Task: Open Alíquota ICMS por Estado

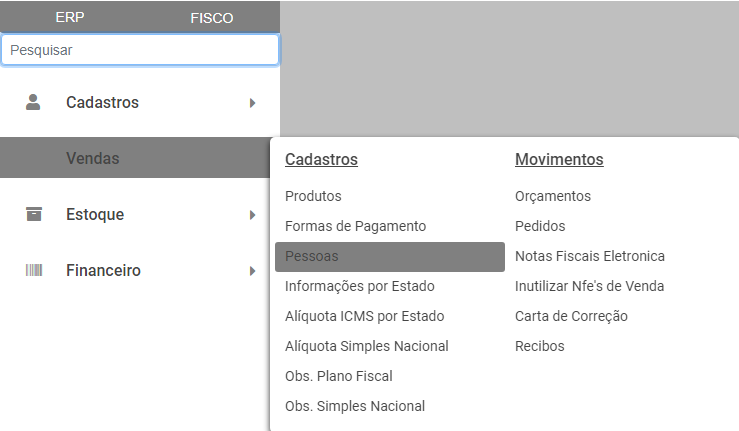Action: (364, 316)
